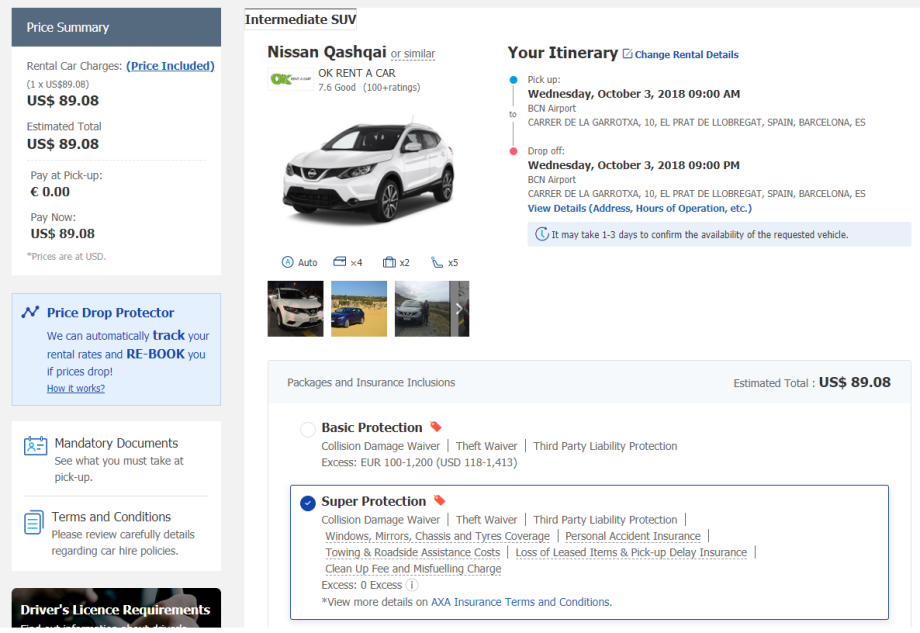
Task: Click the Change Rental Details link
Action: (x=686, y=55)
